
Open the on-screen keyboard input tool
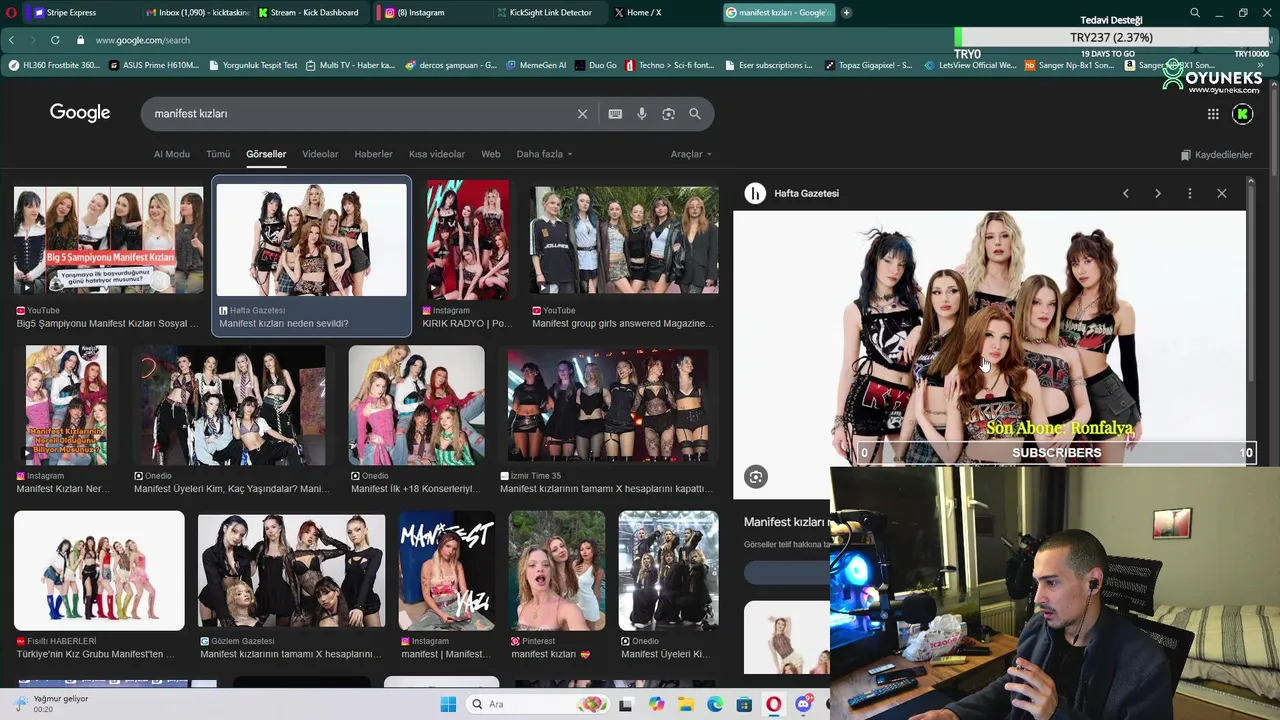point(615,114)
